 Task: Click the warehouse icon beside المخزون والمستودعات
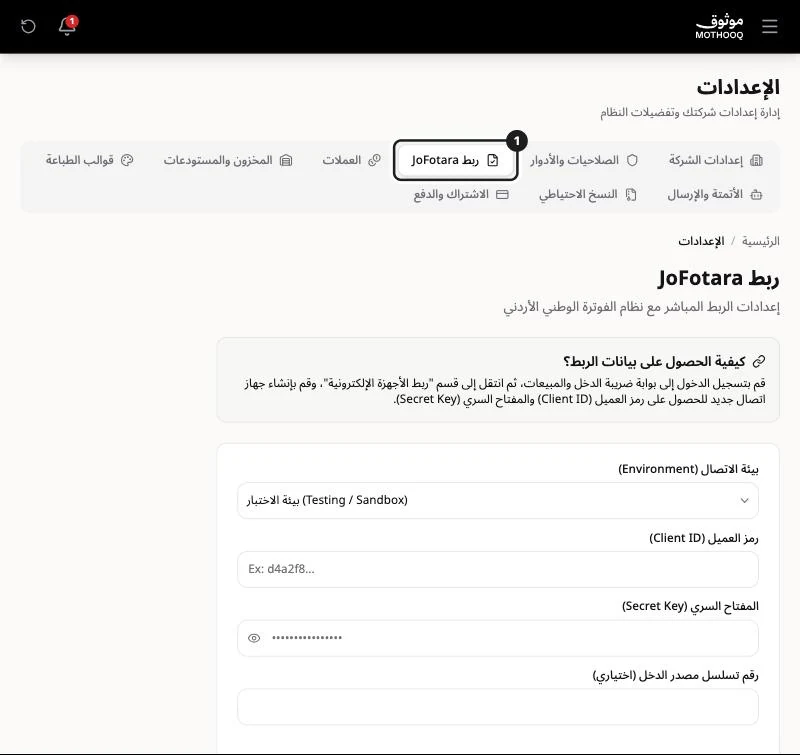[x=286, y=160]
